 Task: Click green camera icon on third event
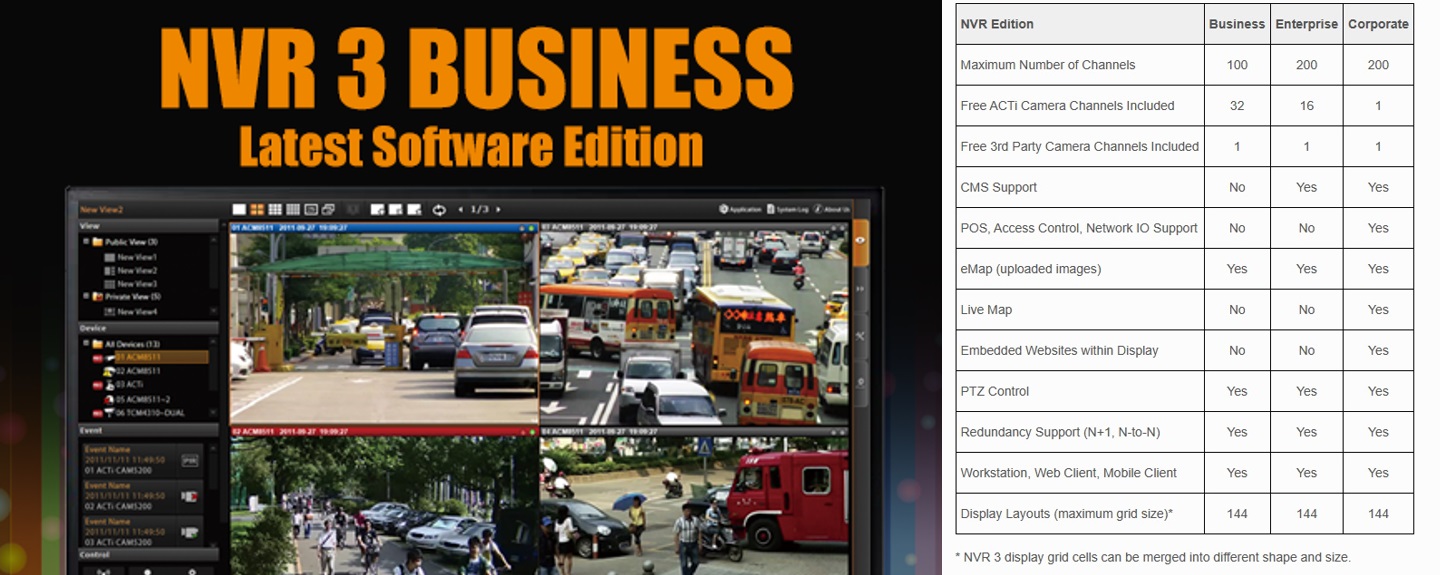tap(189, 532)
